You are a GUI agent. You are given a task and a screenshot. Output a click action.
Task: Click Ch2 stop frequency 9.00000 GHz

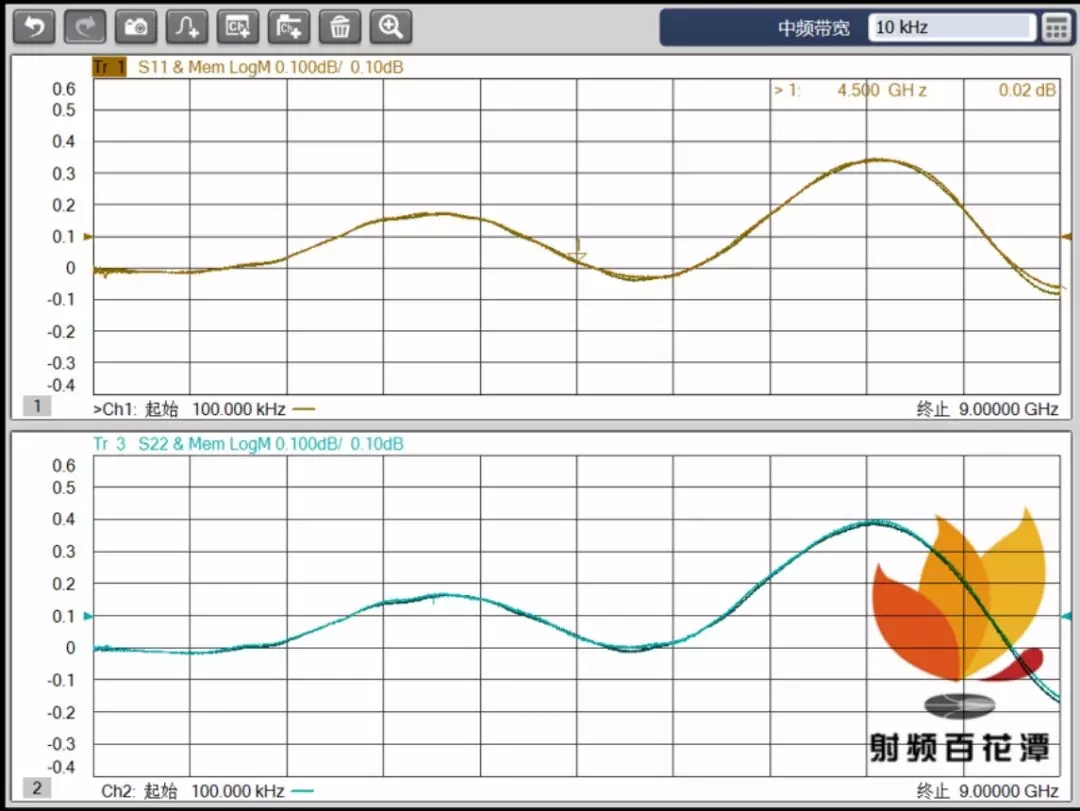[x=1008, y=791]
